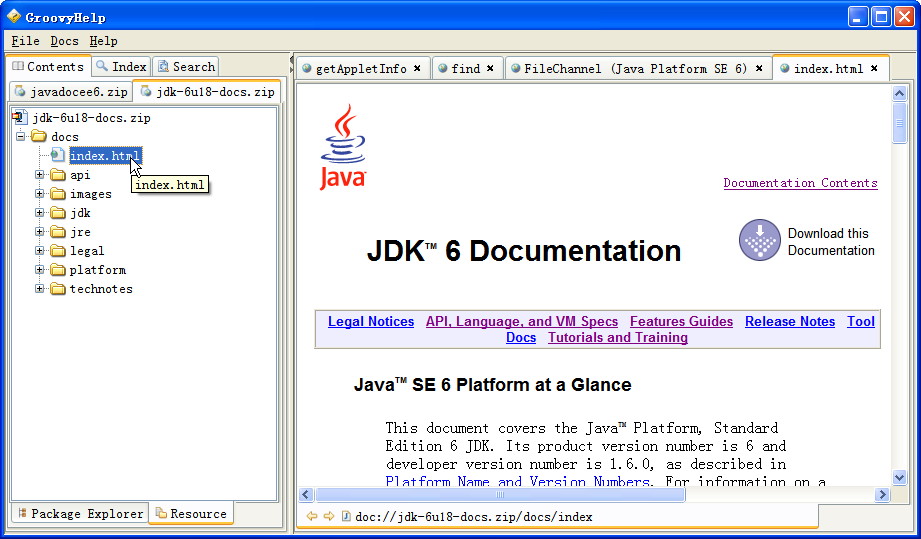Click the jdk folder icon
921x539 pixels.
point(58,213)
